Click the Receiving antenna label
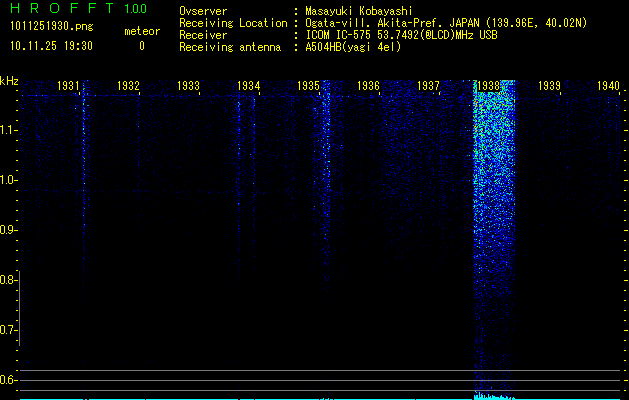This screenshot has height=400, width=629. (x=230, y=47)
